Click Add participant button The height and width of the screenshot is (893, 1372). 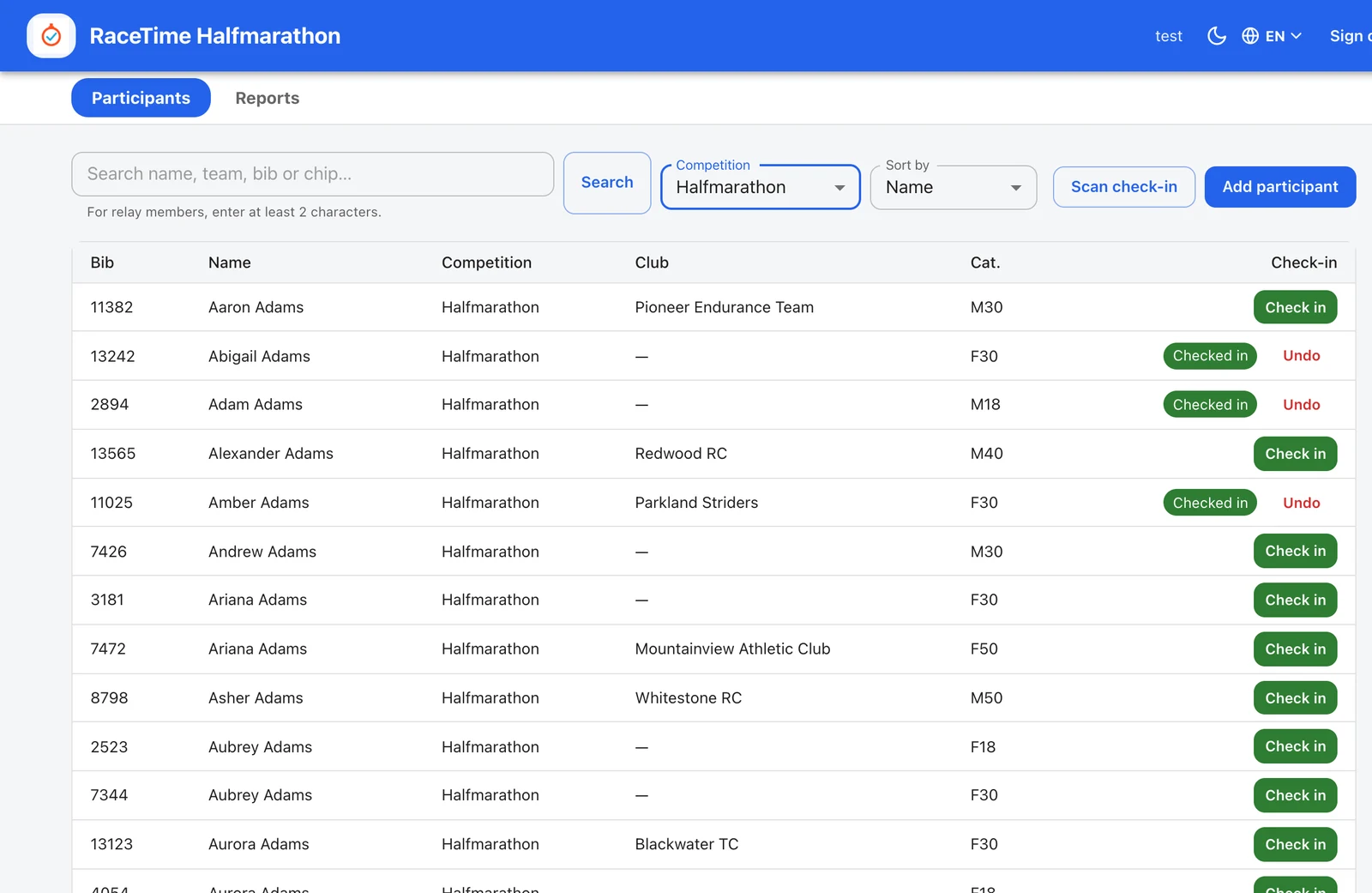pyautogui.click(x=1279, y=187)
